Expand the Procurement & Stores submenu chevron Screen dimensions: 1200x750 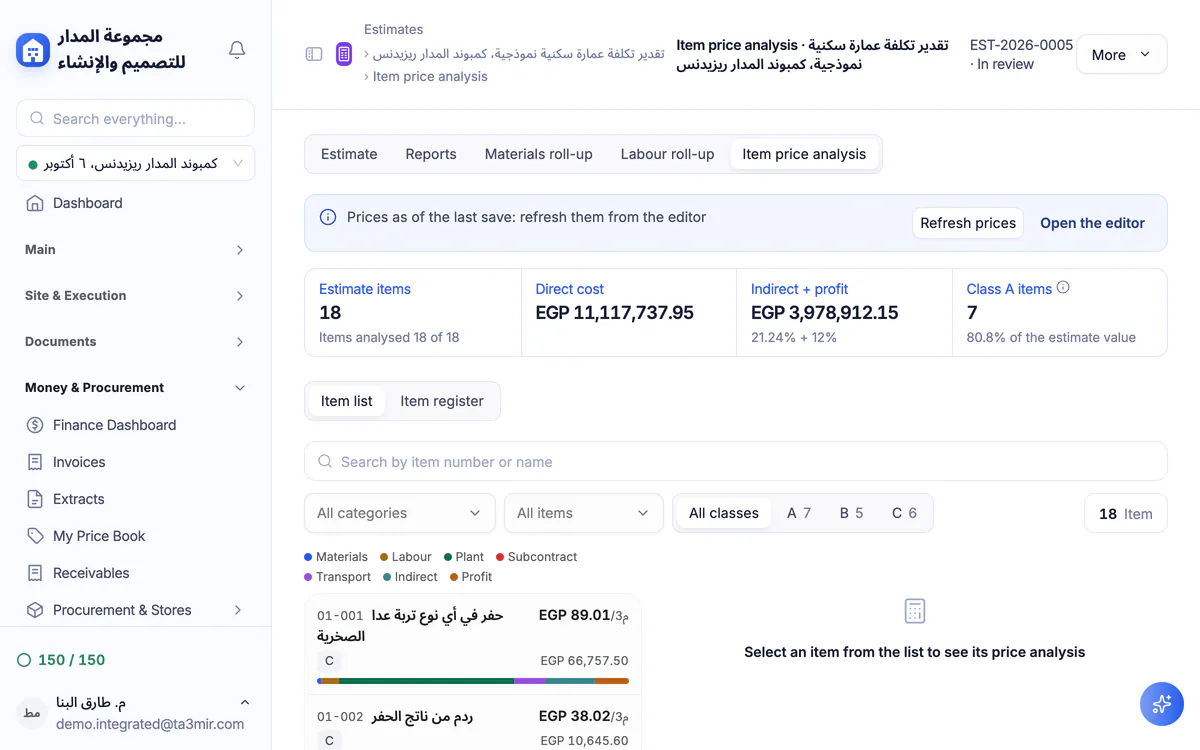[x=238, y=610]
